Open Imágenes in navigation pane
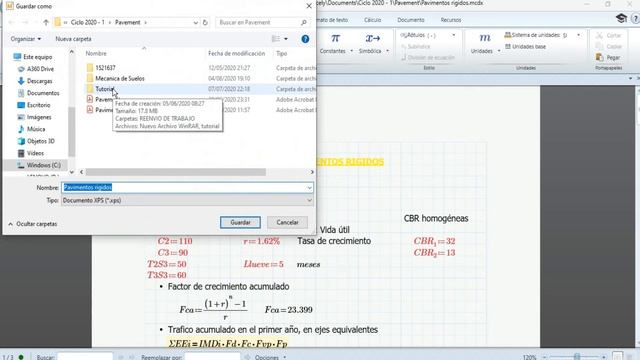 (39, 117)
